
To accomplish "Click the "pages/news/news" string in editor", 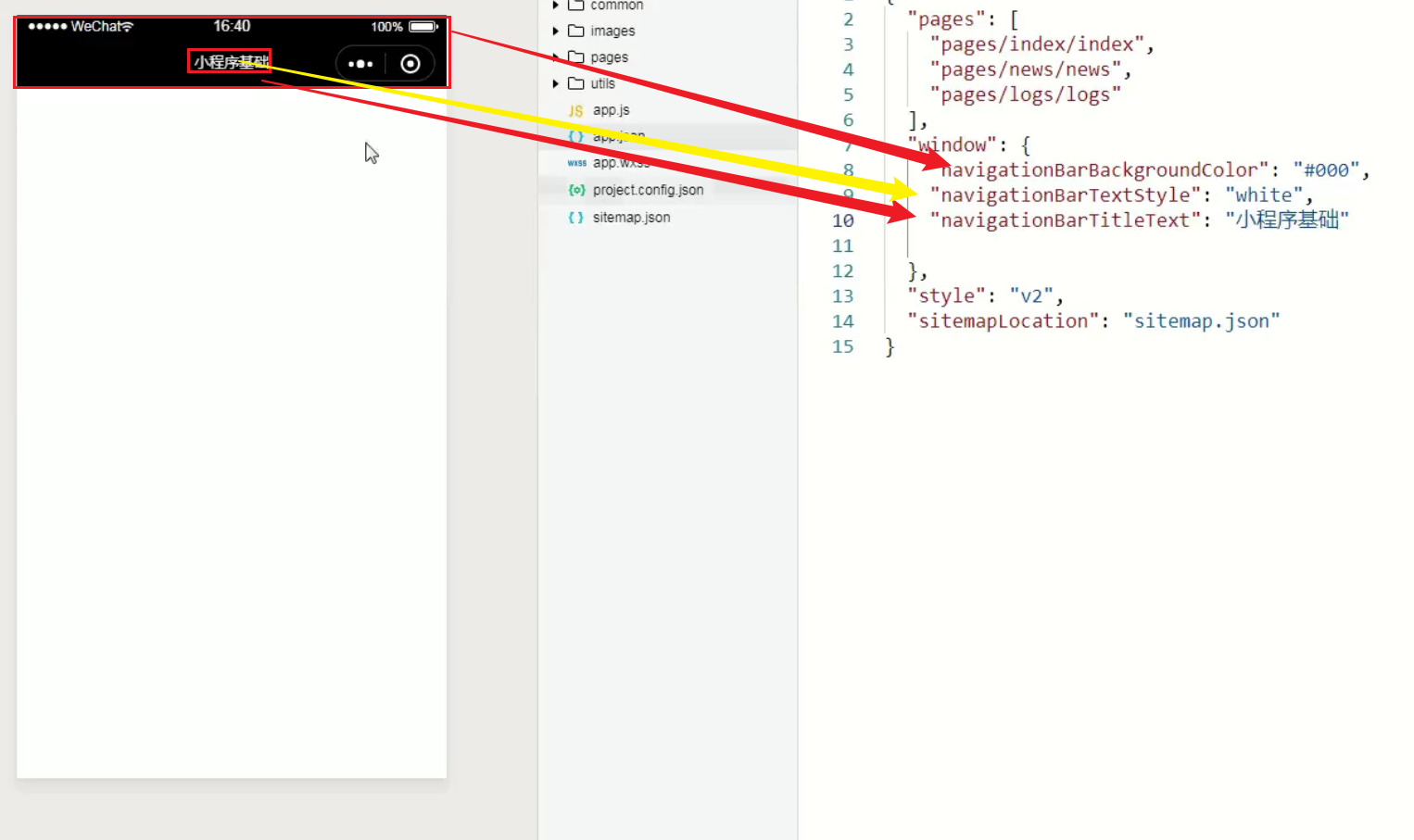I will click(1026, 69).
